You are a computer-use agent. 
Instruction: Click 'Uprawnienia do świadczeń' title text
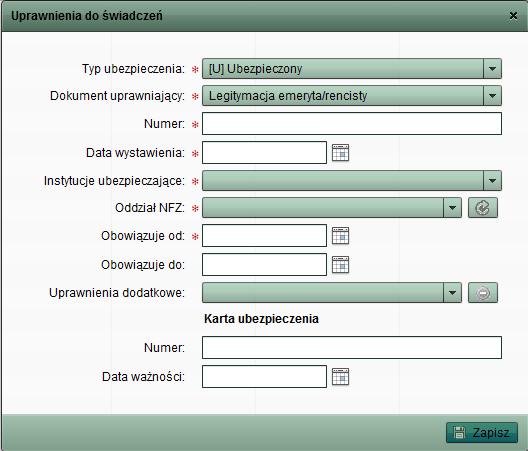(87, 16)
